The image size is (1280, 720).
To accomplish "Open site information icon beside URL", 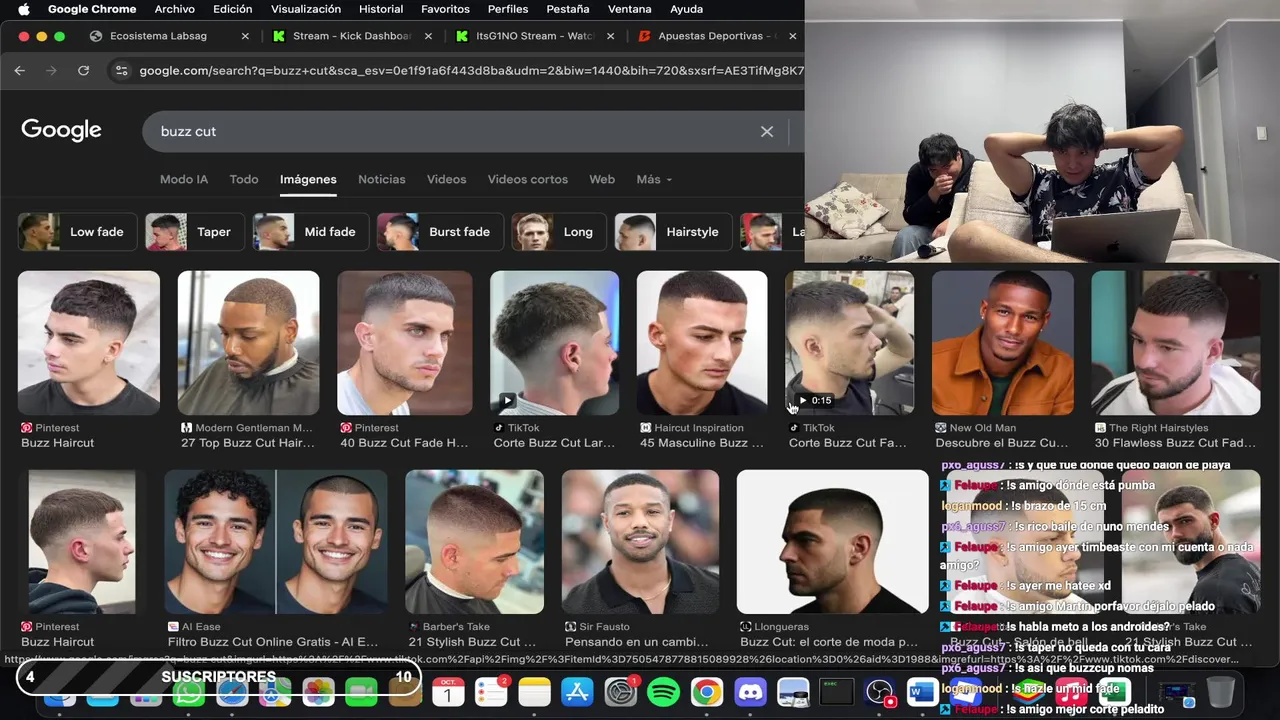I will pos(122,71).
